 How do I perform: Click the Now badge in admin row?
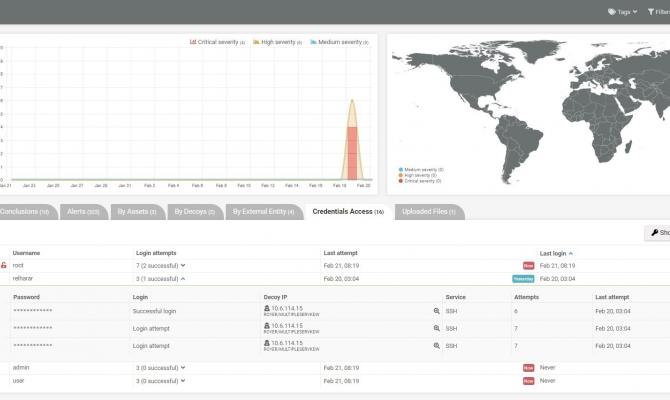point(529,368)
